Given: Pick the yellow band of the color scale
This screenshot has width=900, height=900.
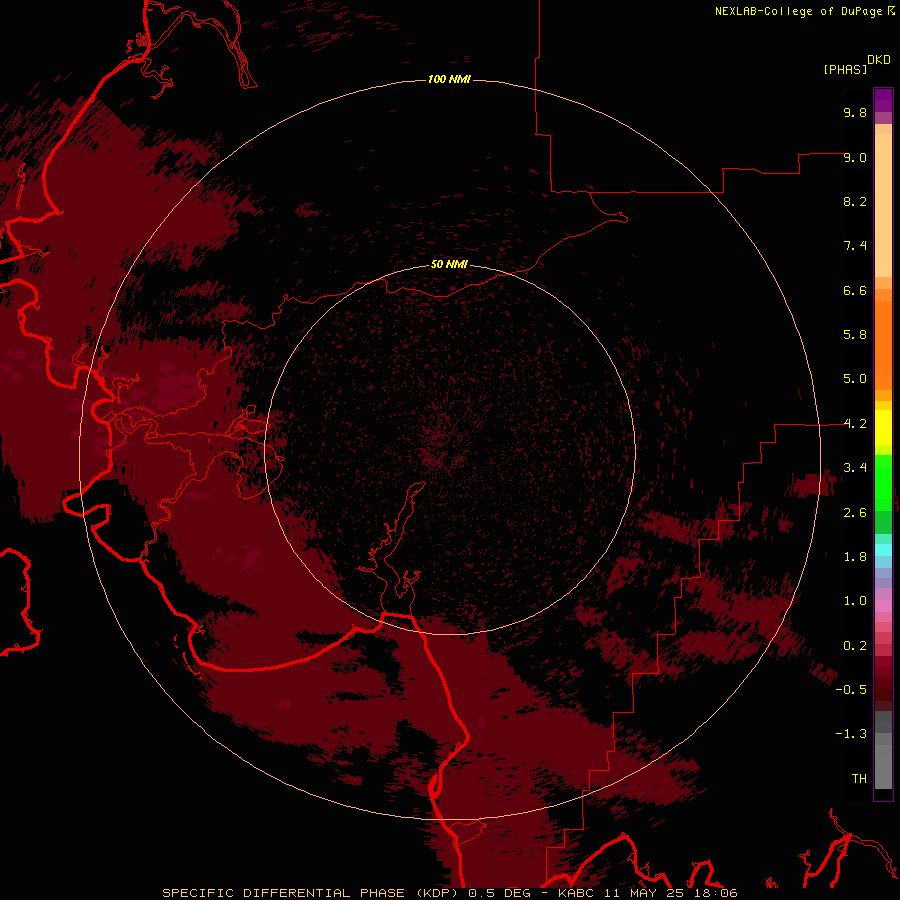Looking at the screenshot, I should 883,428.
